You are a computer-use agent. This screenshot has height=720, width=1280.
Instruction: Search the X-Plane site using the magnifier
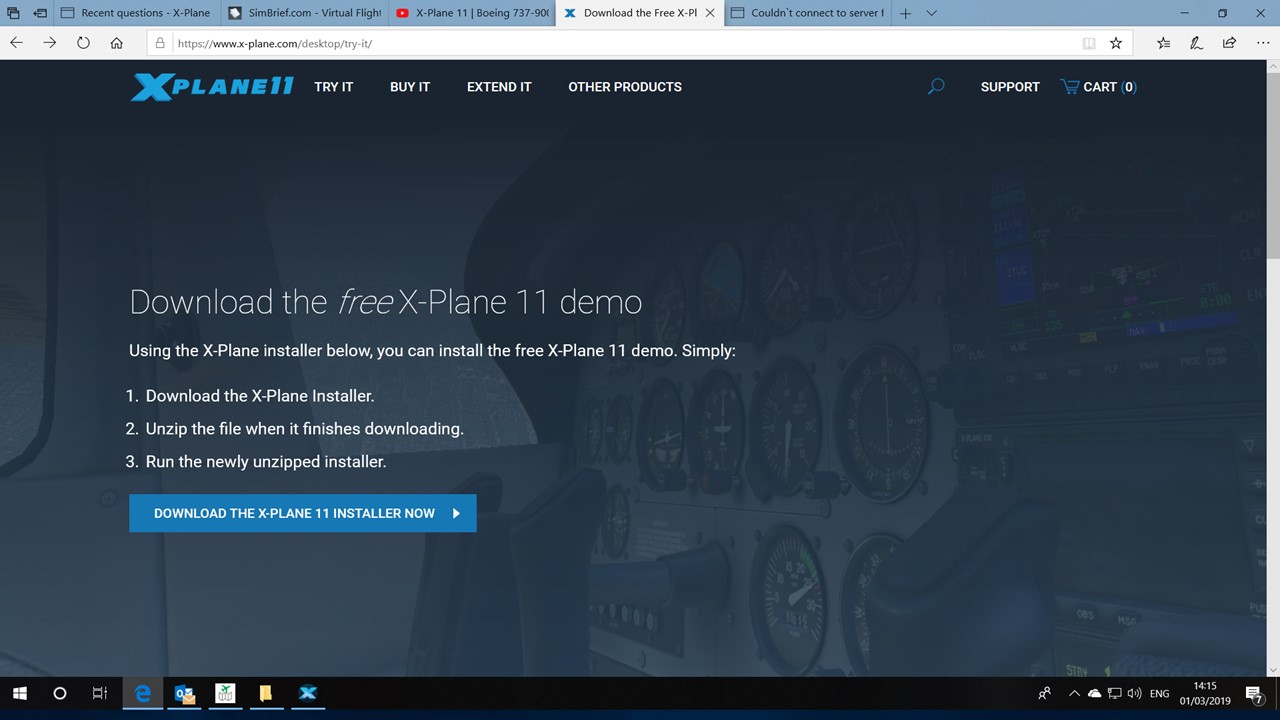click(x=936, y=87)
